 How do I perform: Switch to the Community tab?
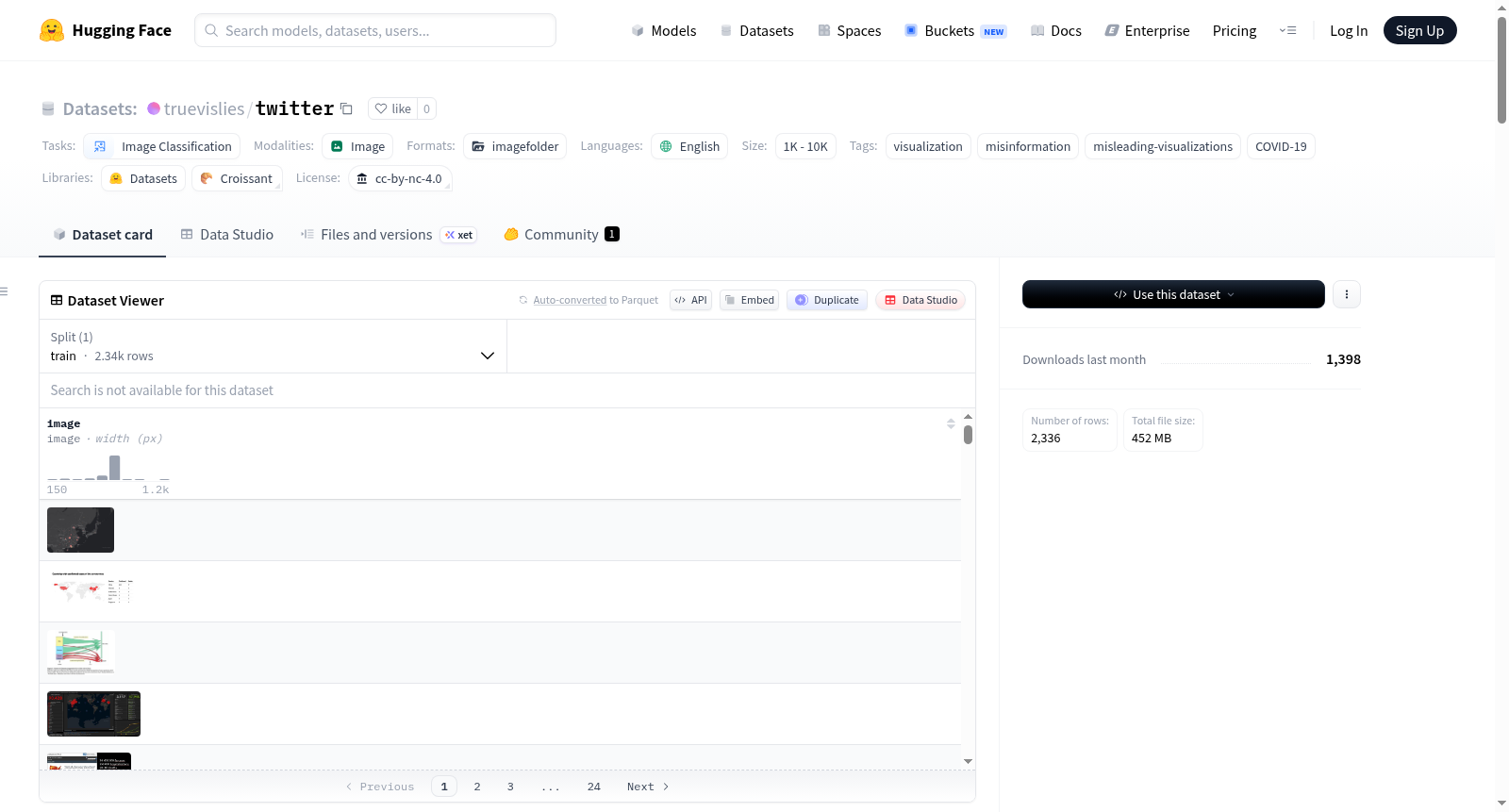(x=561, y=235)
